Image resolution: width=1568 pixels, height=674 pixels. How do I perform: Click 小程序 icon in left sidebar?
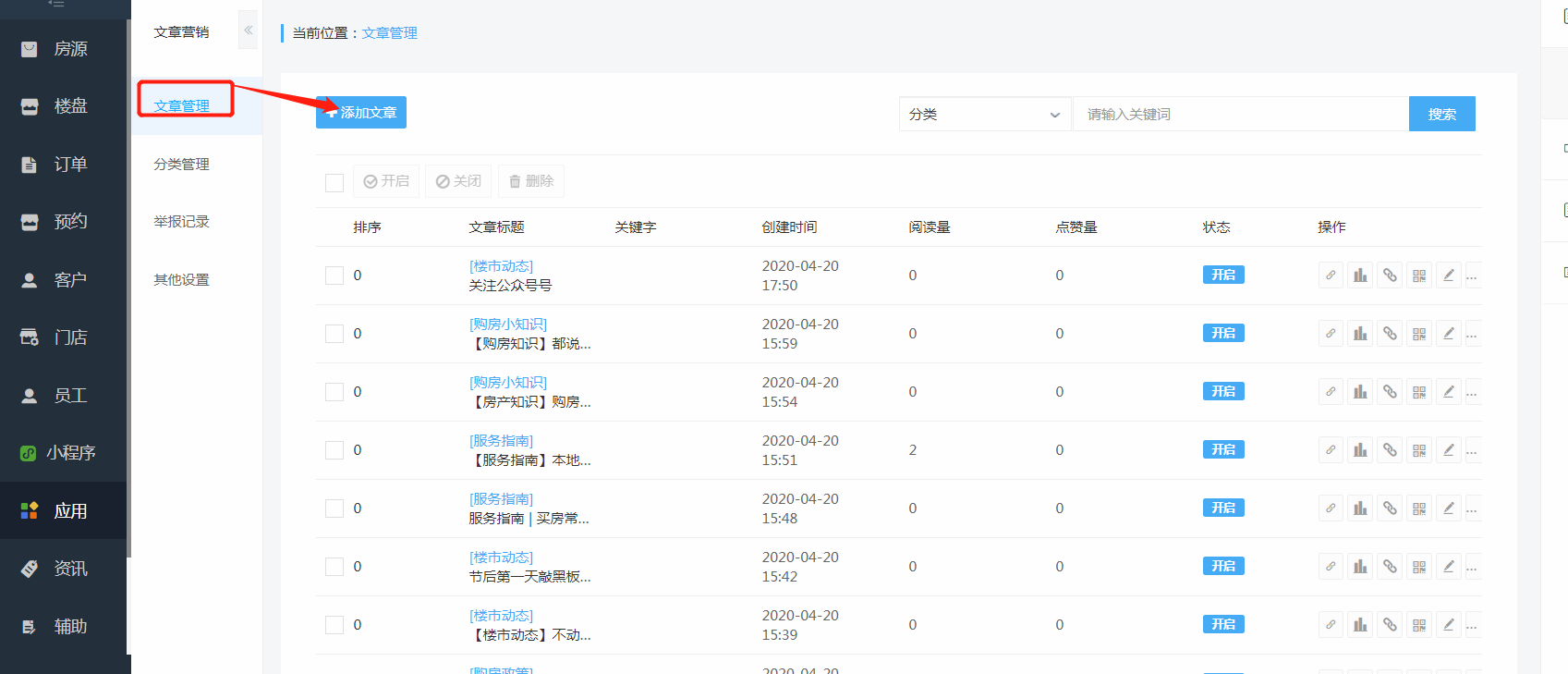pyautogui.click(x=29, y=453)
